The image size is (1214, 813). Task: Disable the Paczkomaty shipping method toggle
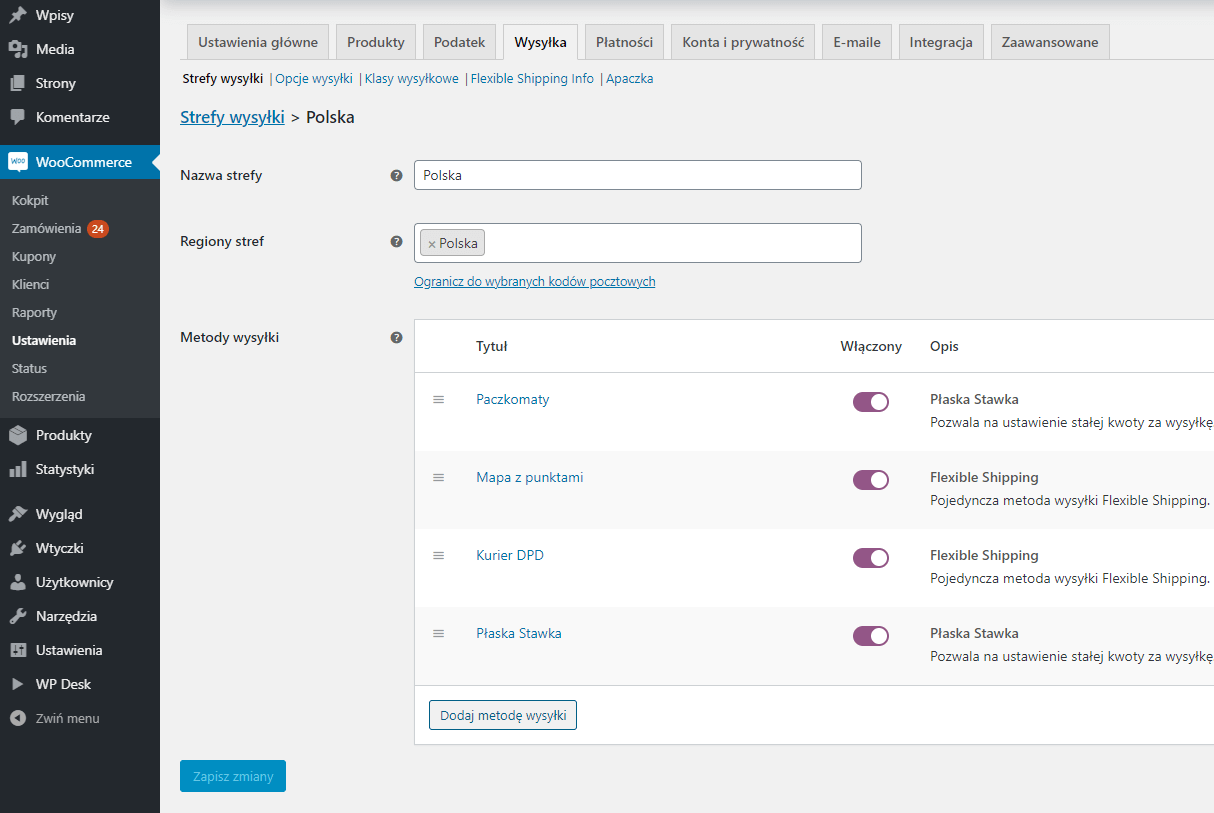[x=870, y=402]
